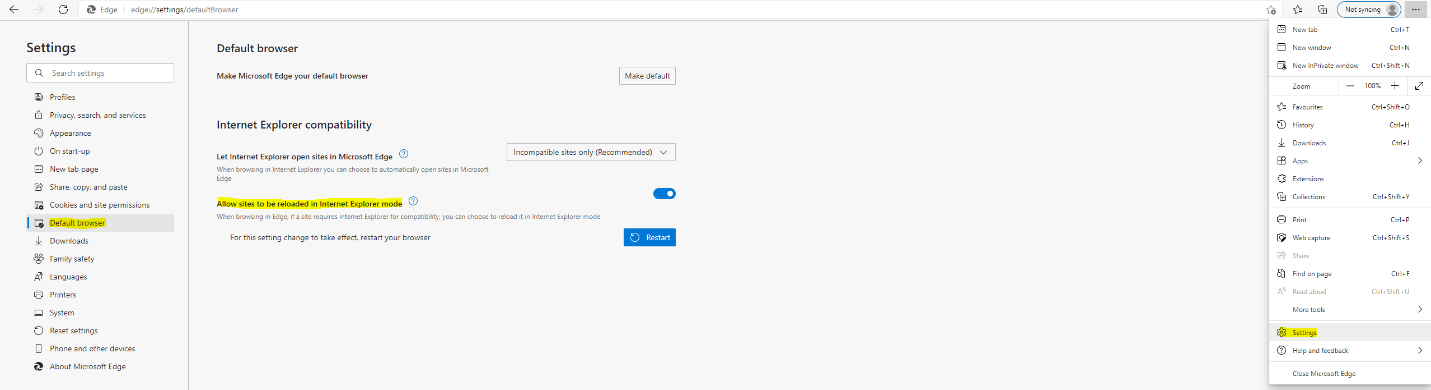1431x390 pixels.
Task: Click the Forward navigation arrow
Action: (38, 9)
